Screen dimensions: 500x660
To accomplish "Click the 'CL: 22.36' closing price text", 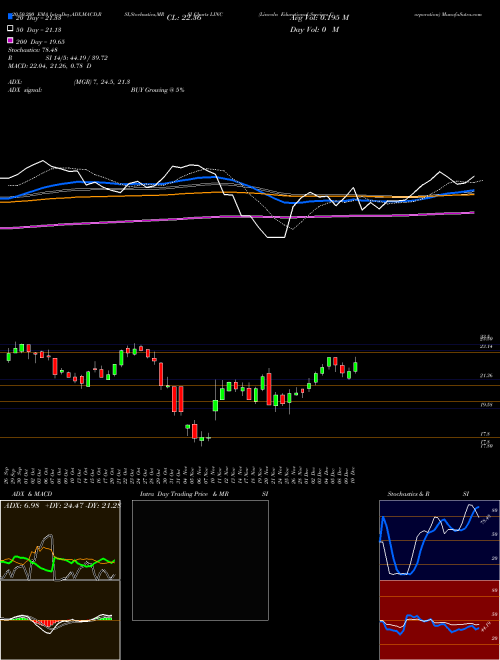I will tap(184, 18).
